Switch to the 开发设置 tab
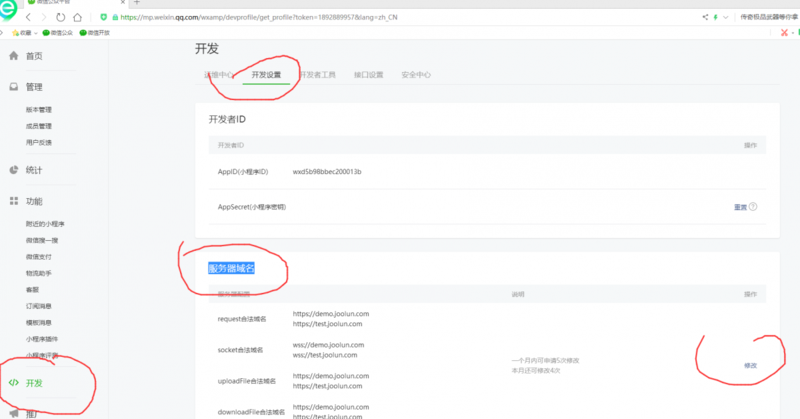This screenshot has width=800, height=419. point(266,75)
